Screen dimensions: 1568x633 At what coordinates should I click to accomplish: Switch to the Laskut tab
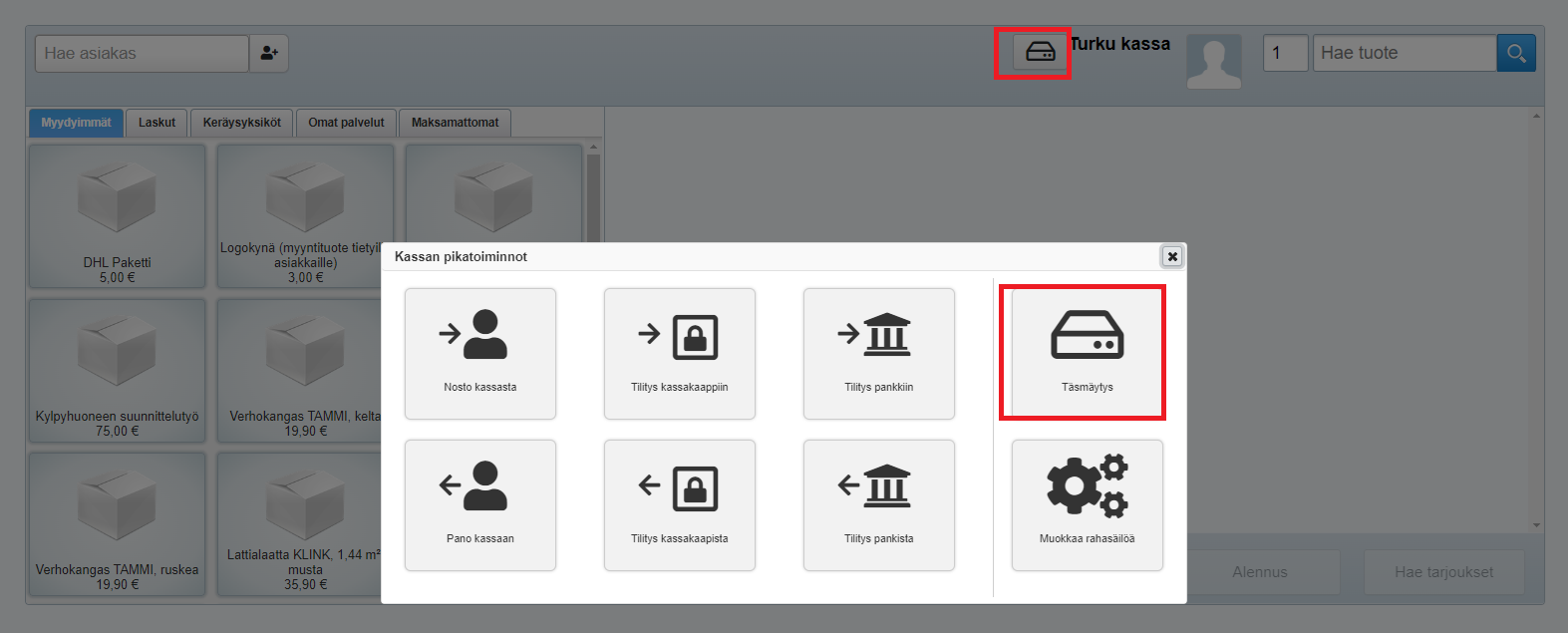(157, 123)
